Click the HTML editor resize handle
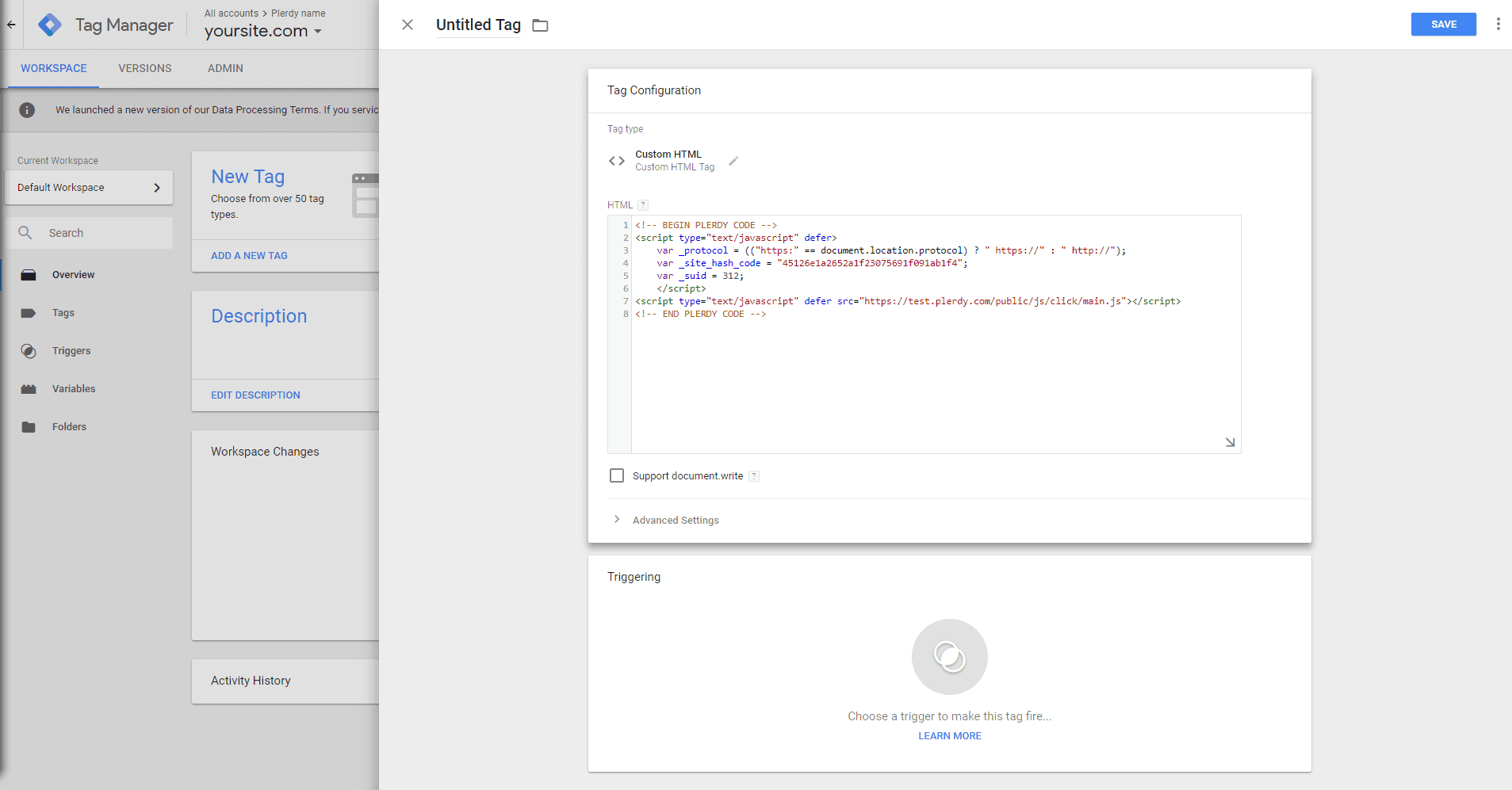This screenshot has width=1512, height=790. point(1230,442)
